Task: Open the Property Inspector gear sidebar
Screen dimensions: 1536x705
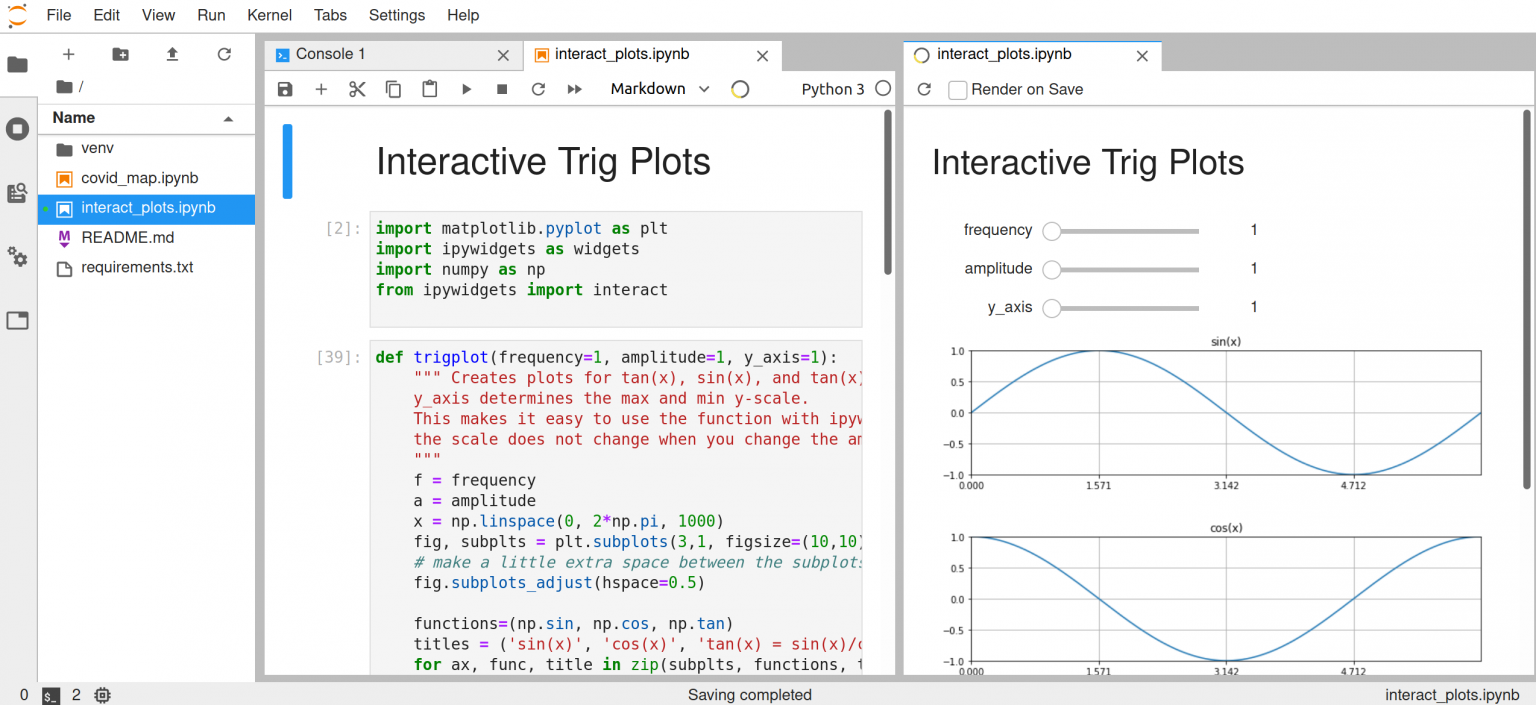Action: click(x=17, y=257)
